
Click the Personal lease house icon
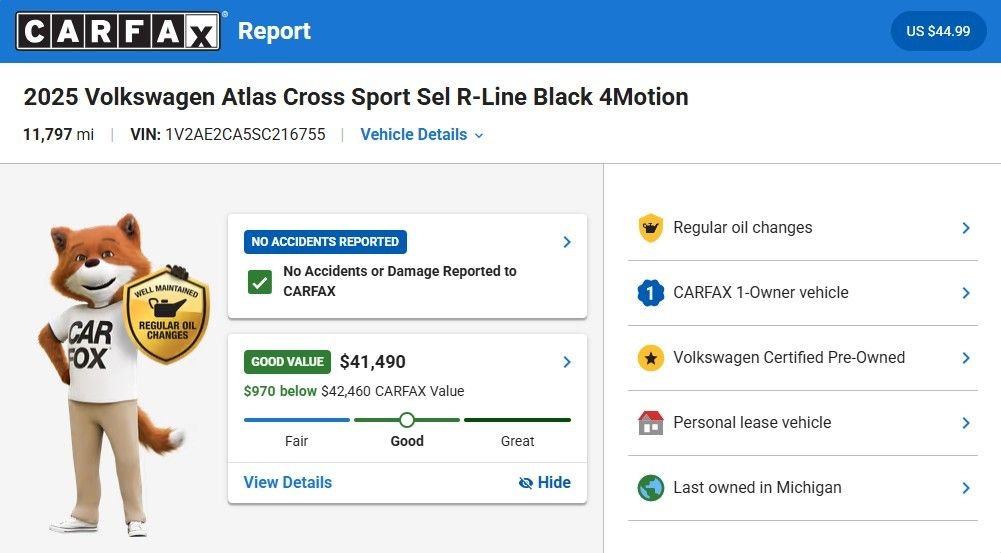(651, 423)
